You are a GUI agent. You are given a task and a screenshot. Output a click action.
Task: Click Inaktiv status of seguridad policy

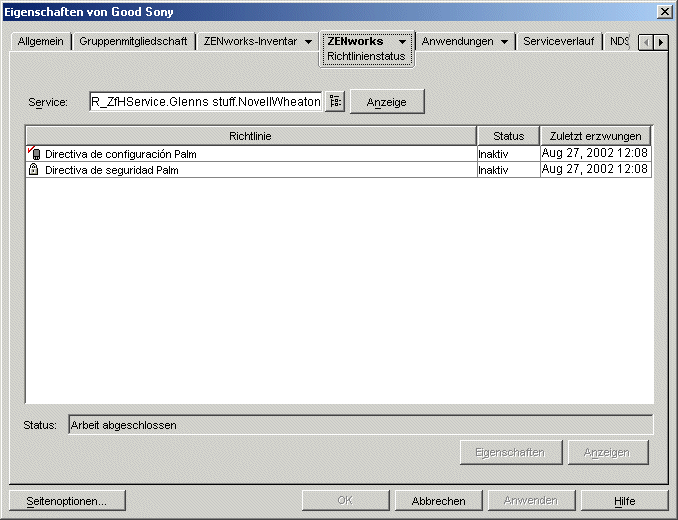(508, 170)
